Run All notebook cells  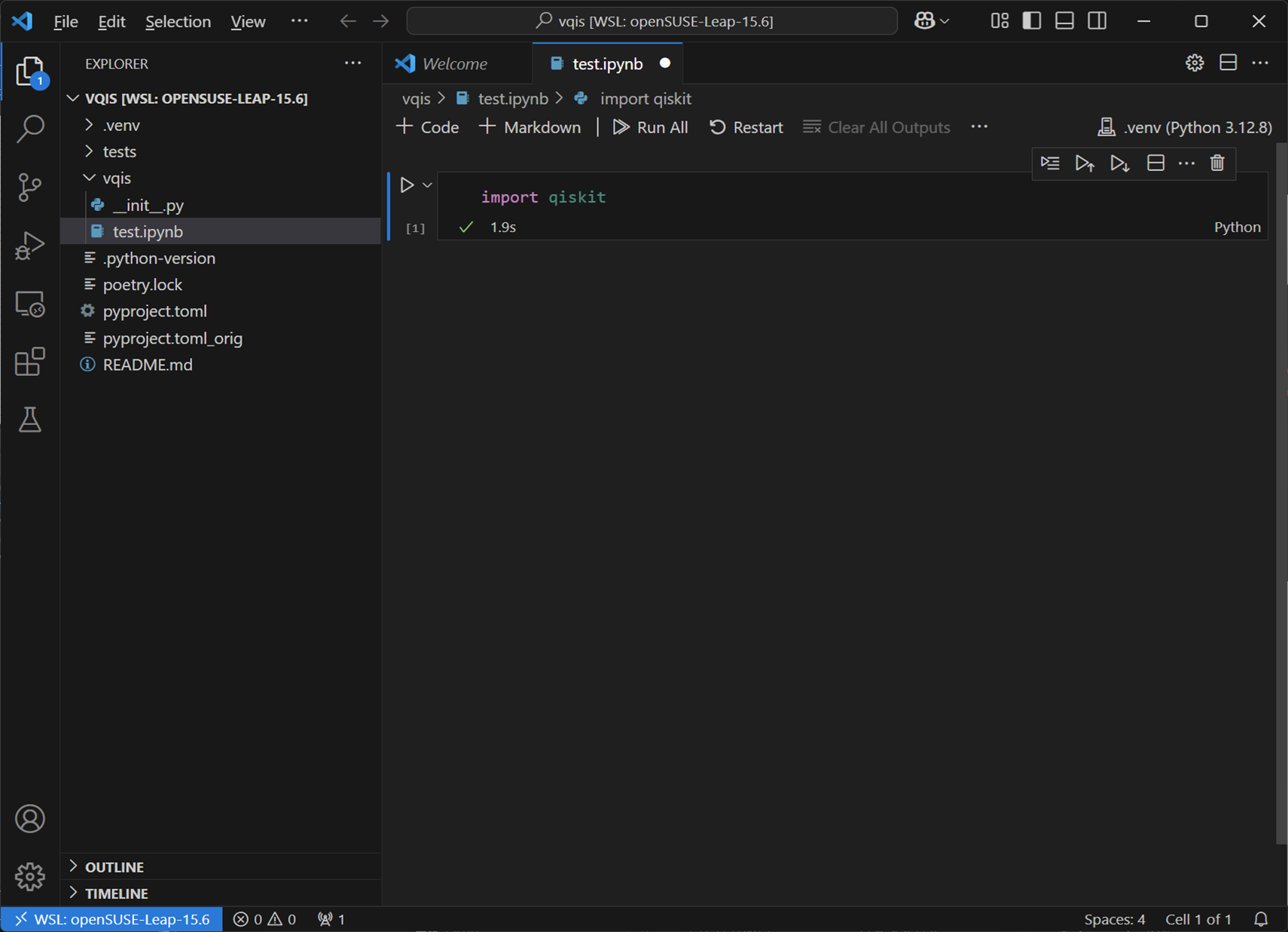click(x=651, y=127)
